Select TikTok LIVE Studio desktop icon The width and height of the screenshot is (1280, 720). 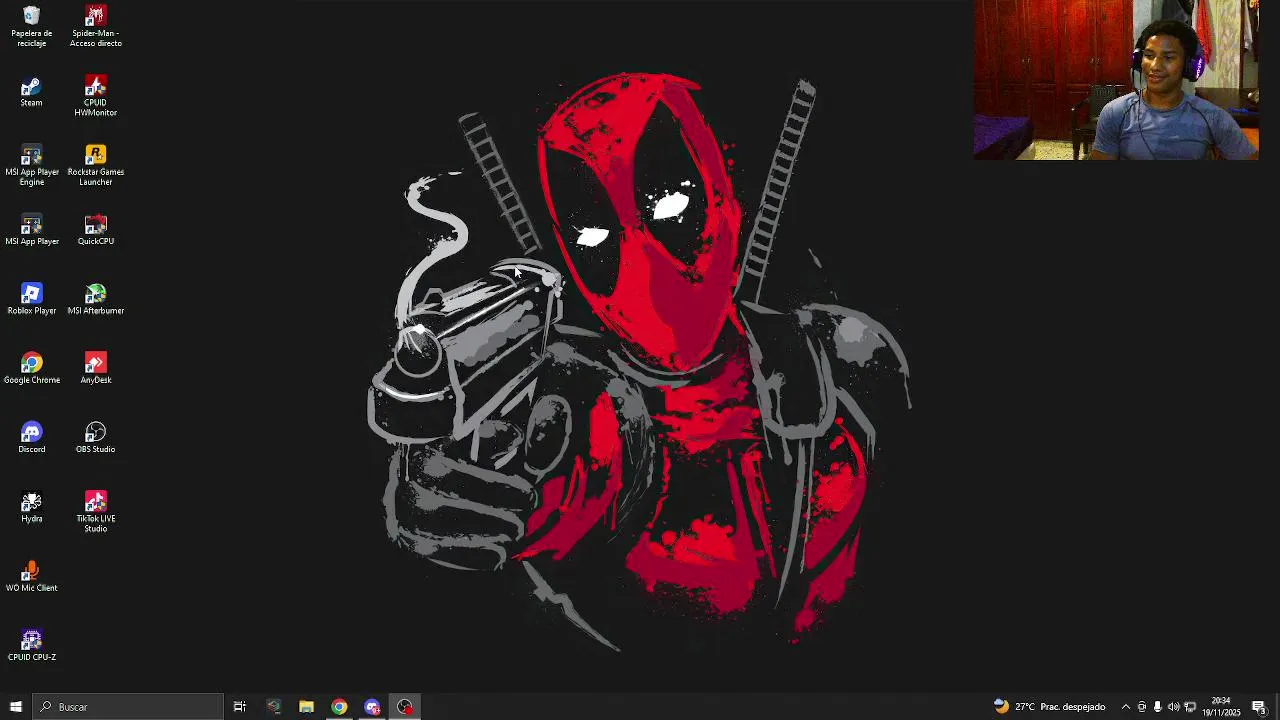coord(95,511)
